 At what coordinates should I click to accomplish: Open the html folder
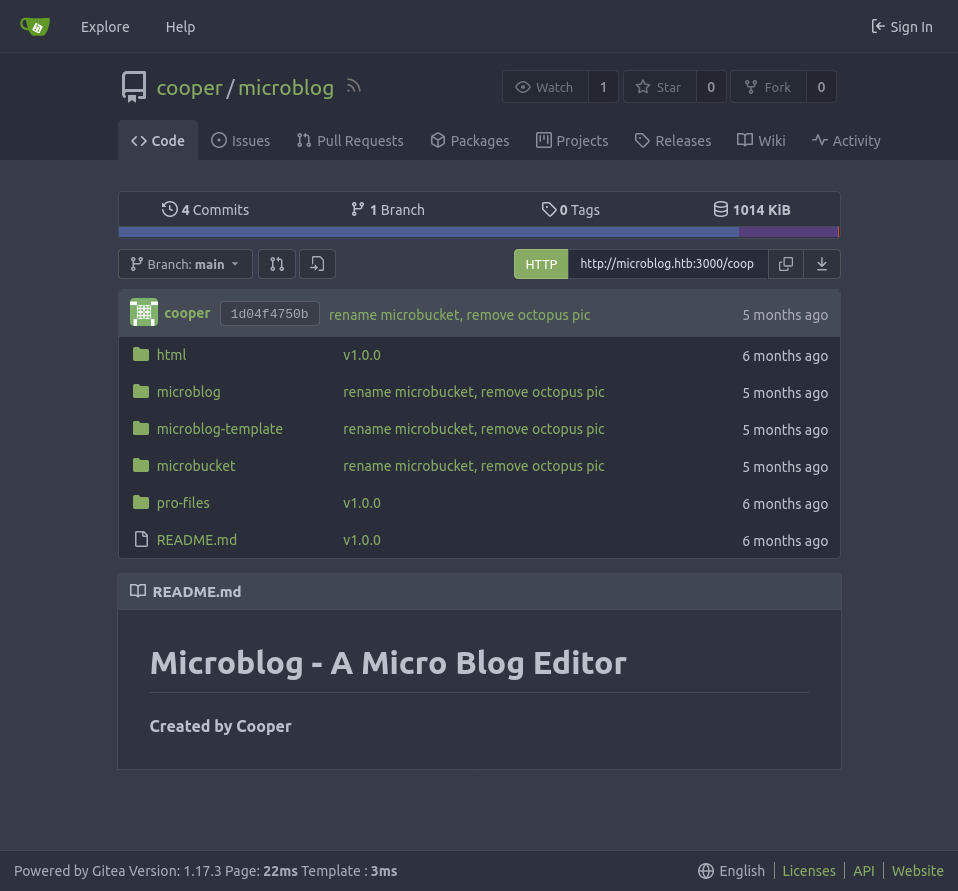(x=171, y=355)
